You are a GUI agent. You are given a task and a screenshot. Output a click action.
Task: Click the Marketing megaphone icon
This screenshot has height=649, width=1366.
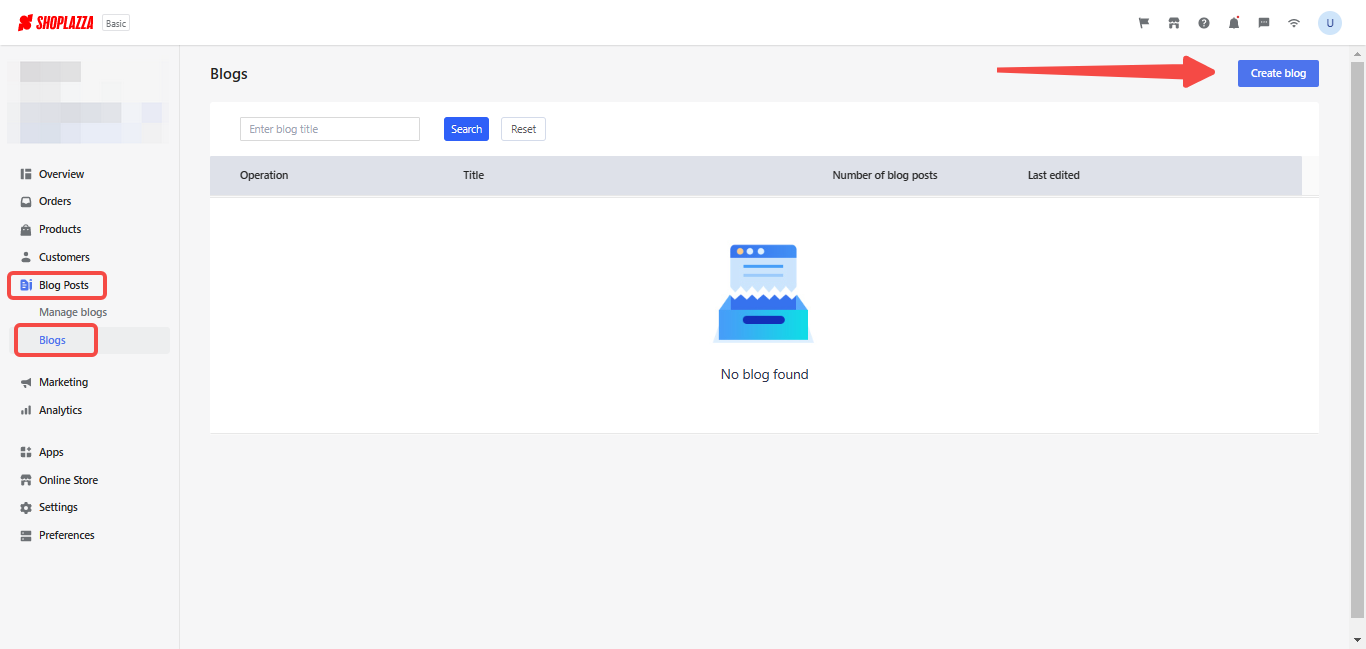[x=26, y=383]
